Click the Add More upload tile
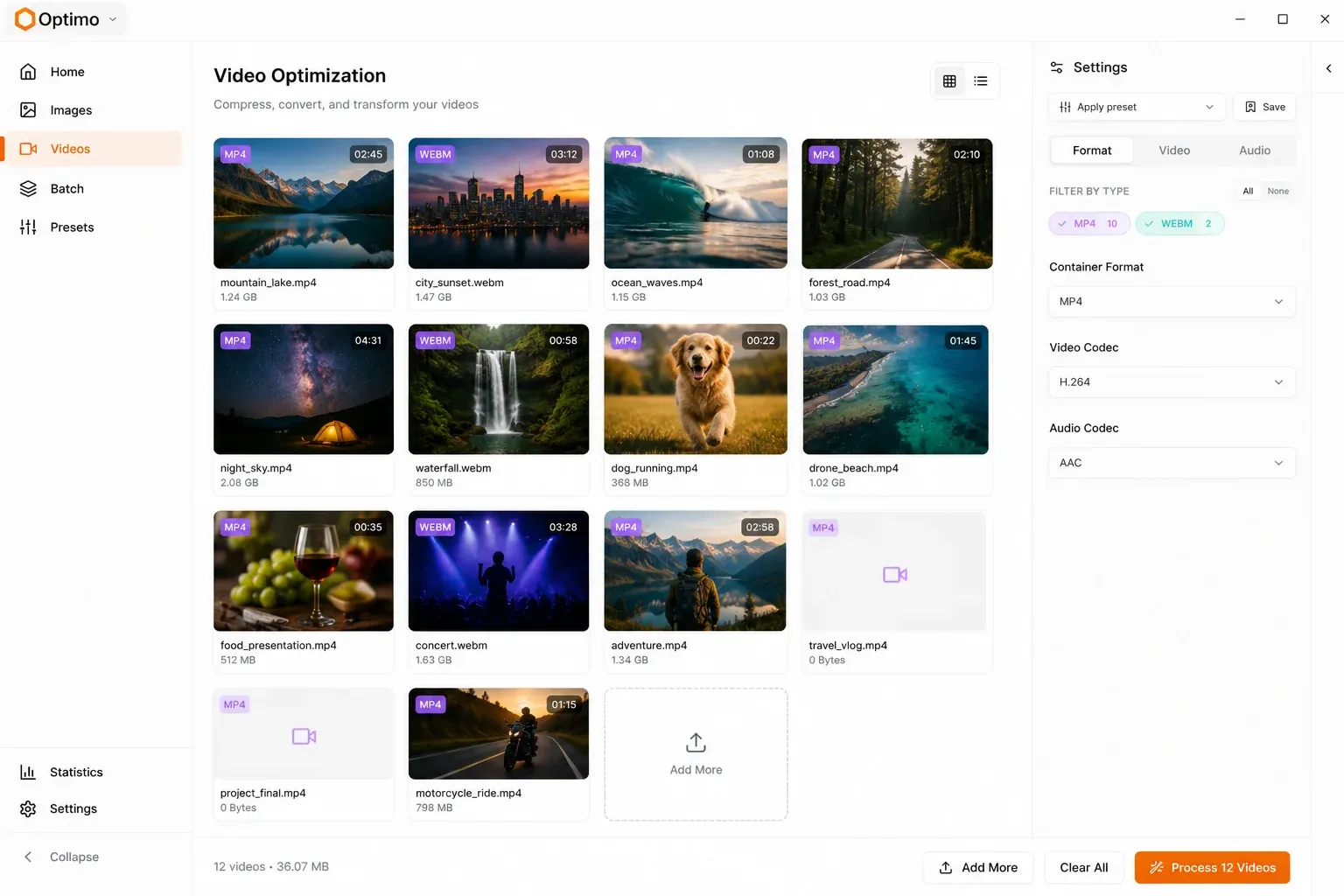The image size is (1344, 896). click(696, 754)
